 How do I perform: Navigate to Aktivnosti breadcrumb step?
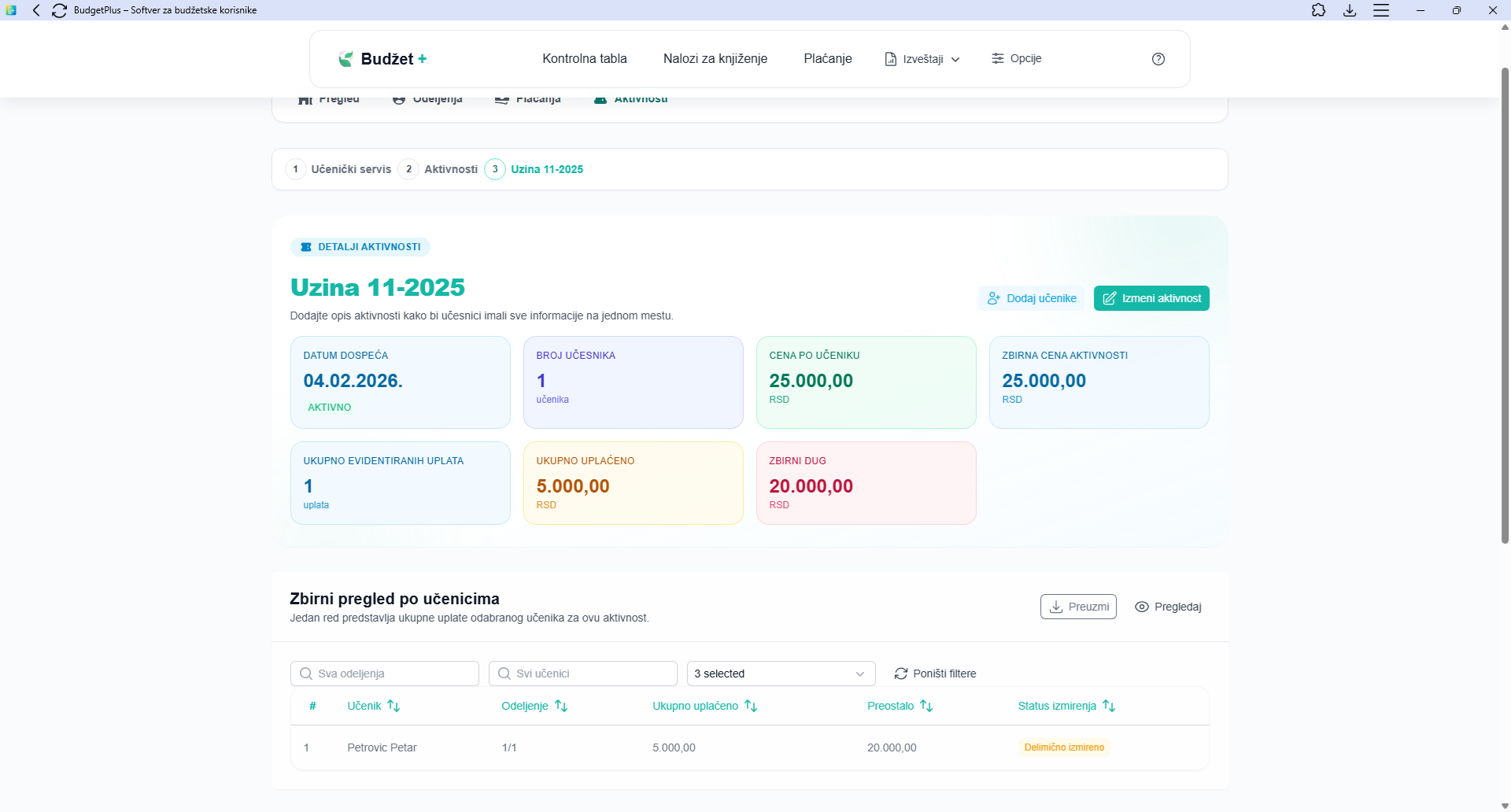[450, 169]
